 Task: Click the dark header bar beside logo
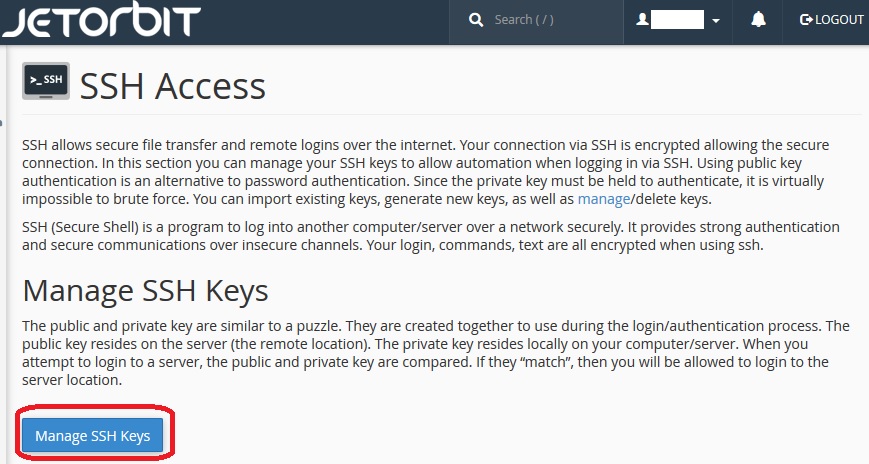click(x=325, y=22)
